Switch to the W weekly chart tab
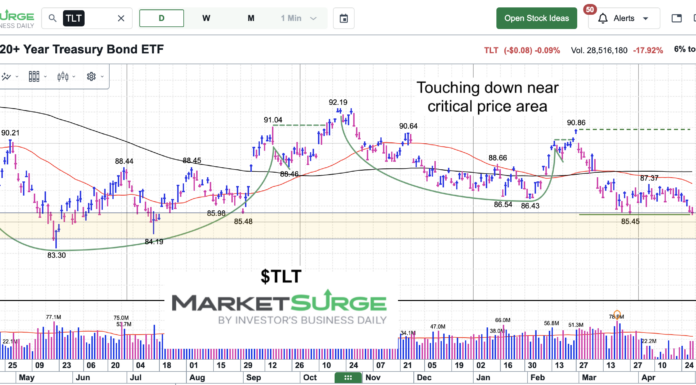Screen dimensions: 696x385 coord(206,18)
